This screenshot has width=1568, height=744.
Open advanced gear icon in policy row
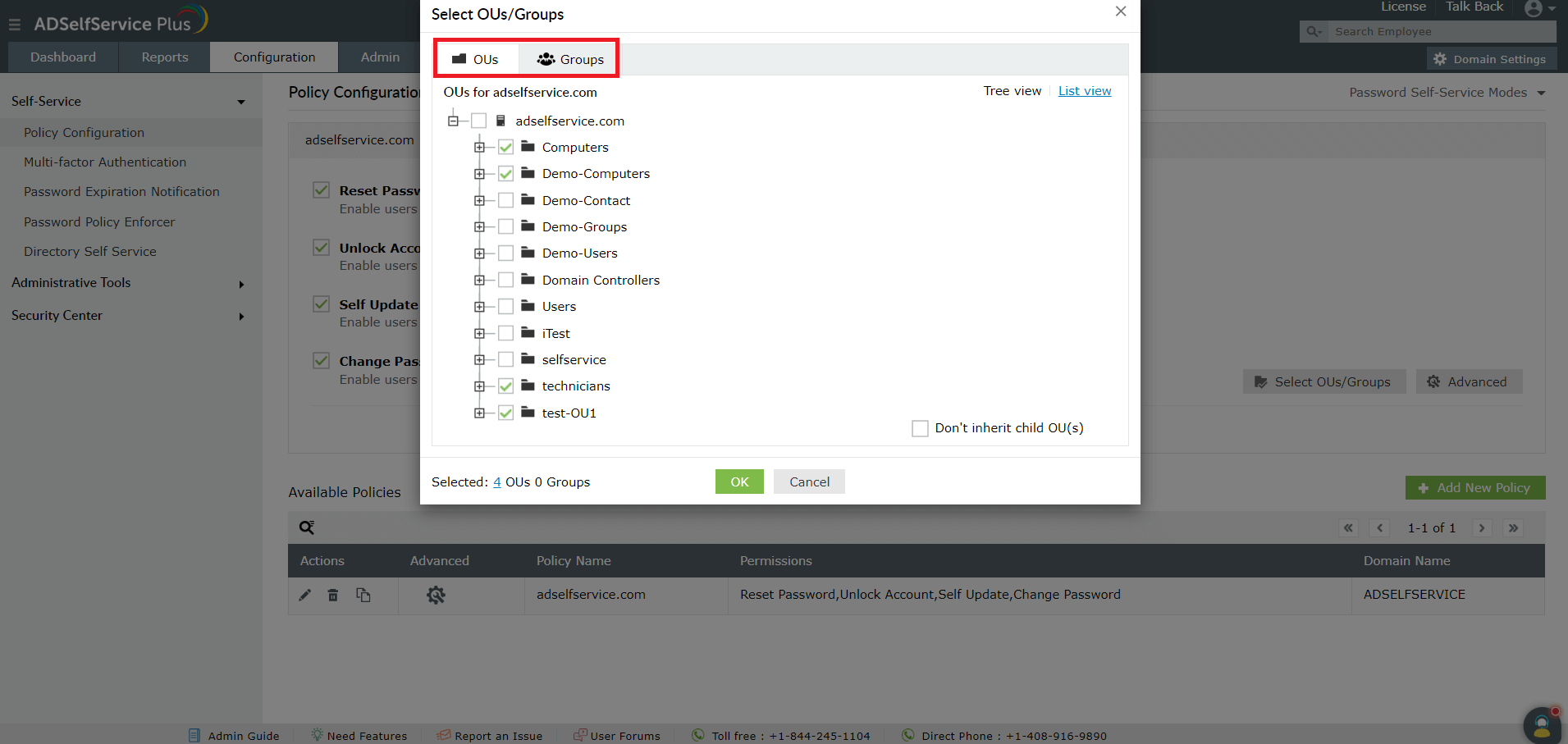click(x=436, y=595)
